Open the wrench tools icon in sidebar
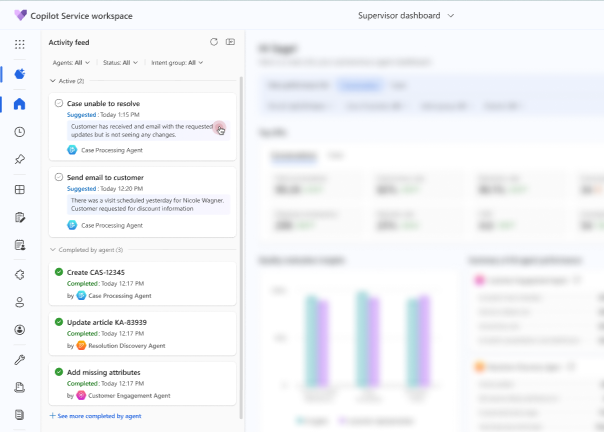The height and width of the screenshot is (432, 604). click(x=20, y=360)
